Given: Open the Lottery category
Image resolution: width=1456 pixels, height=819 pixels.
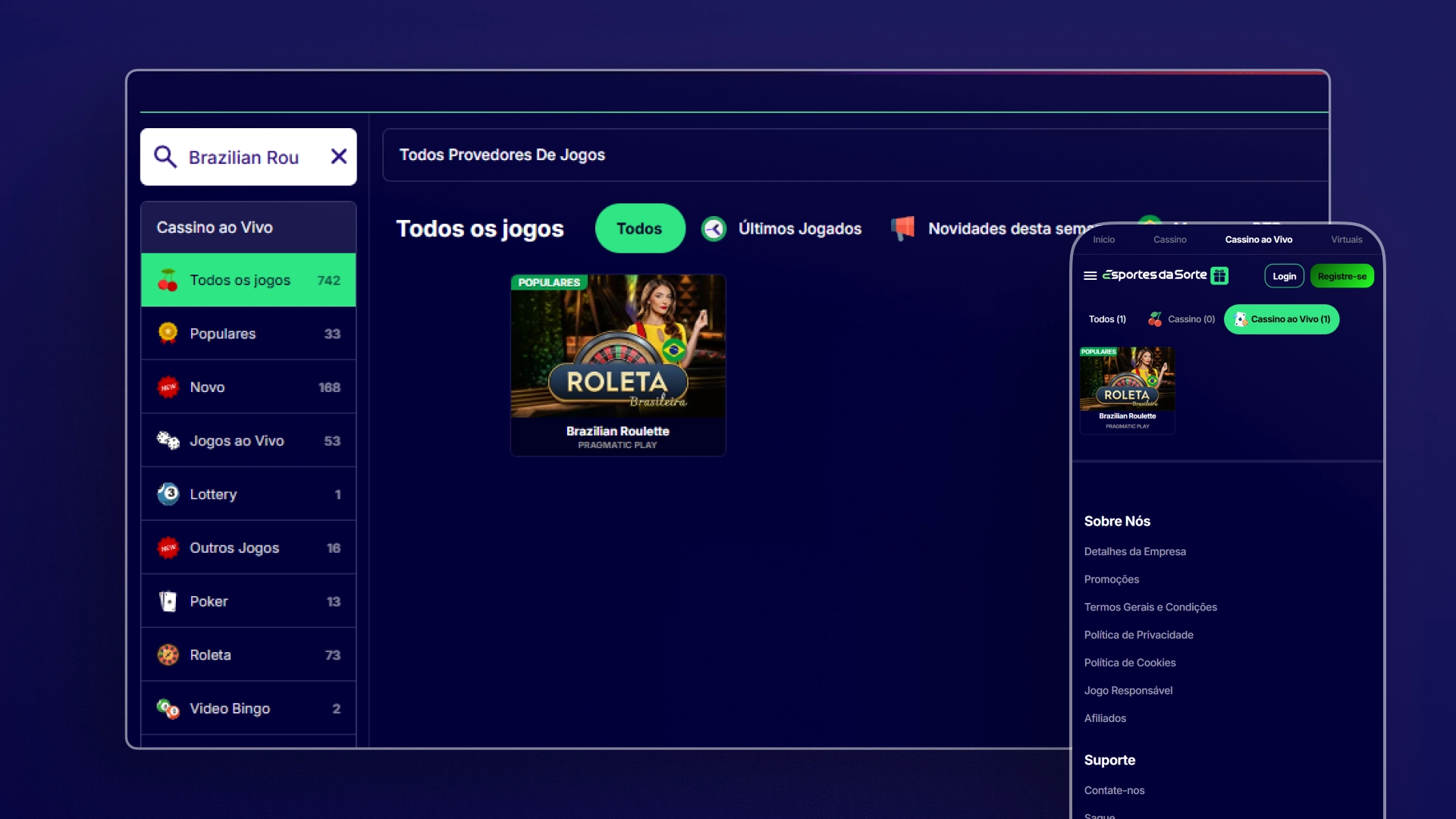Looking at the screenshot, I should point(248,494).
